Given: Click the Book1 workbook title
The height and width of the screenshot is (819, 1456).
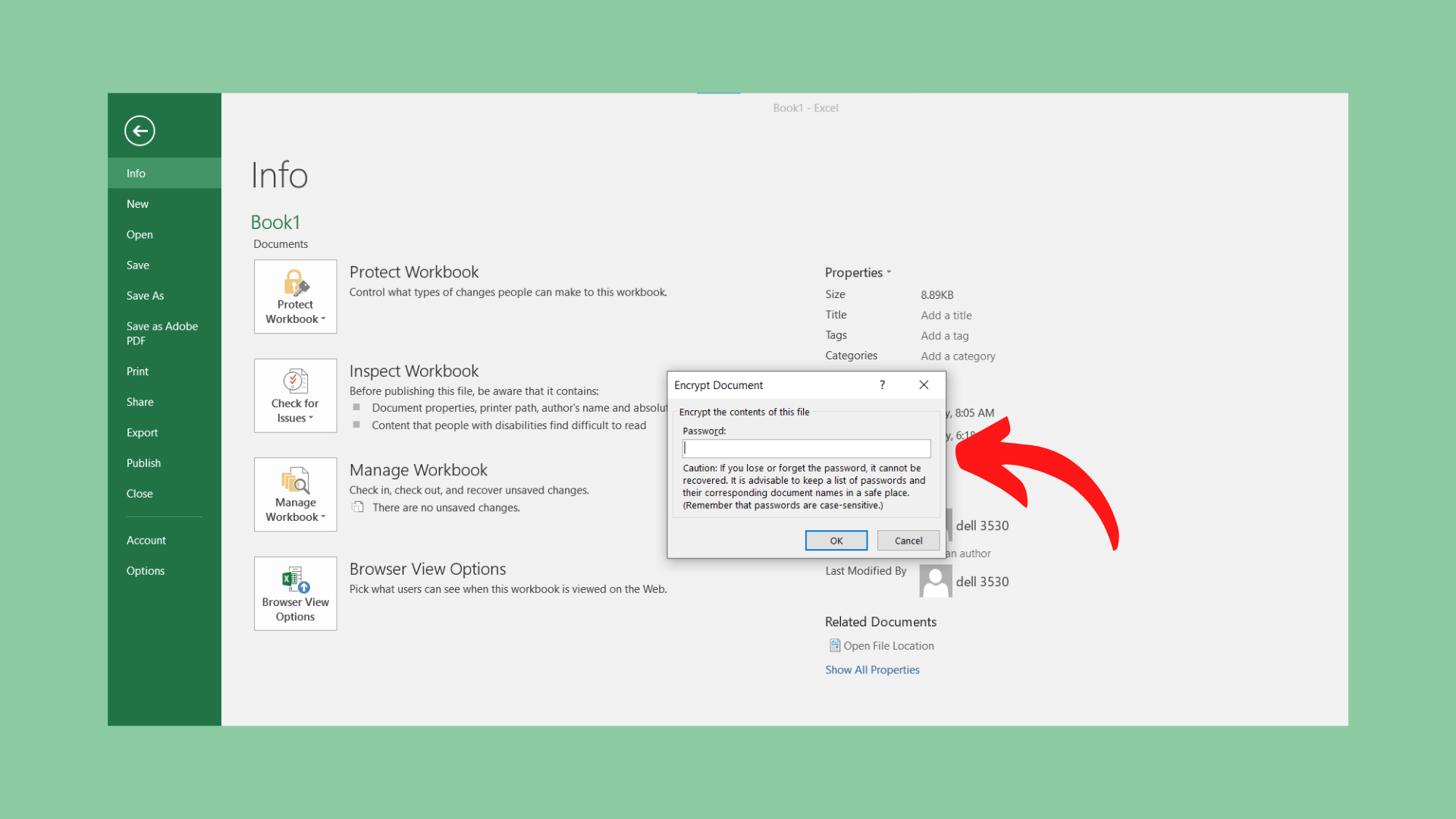Looking at the screenshot, I should 275,222.
